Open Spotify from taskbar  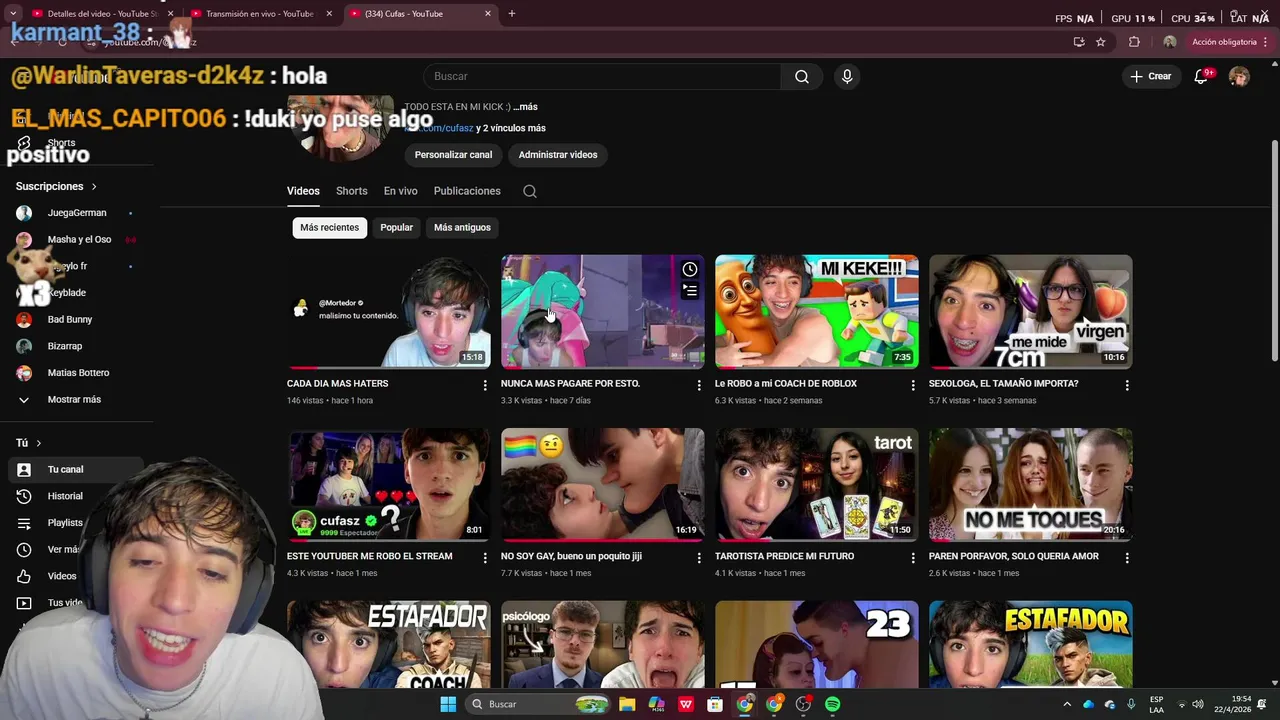[x=832, y=705]
